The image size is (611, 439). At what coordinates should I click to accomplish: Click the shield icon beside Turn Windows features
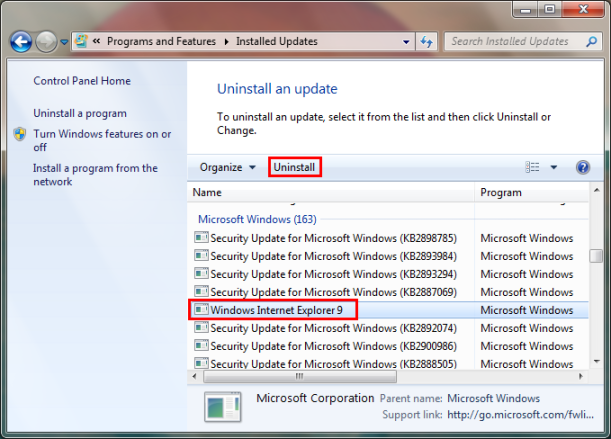19,134
